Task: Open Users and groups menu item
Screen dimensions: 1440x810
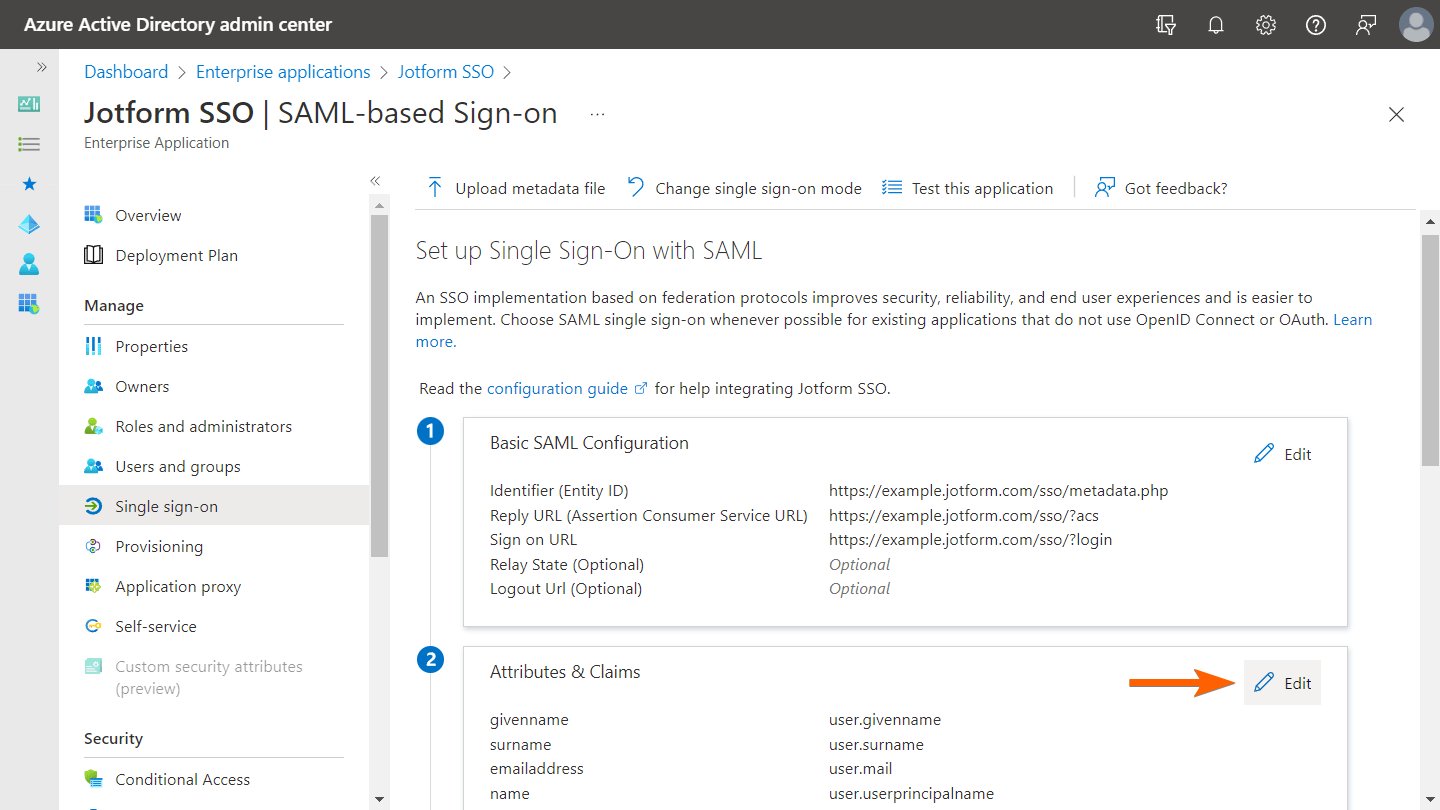Action: [177, 466]
